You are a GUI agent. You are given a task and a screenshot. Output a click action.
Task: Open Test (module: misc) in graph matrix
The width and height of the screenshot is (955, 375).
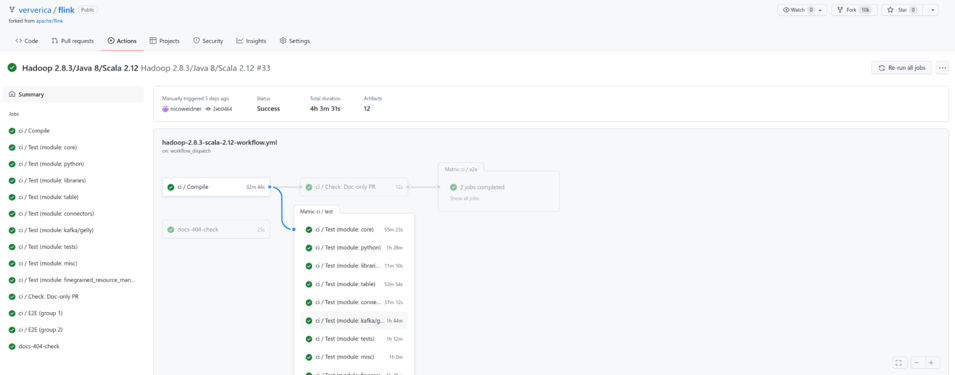pyautogui.click(x=354, y=357)
